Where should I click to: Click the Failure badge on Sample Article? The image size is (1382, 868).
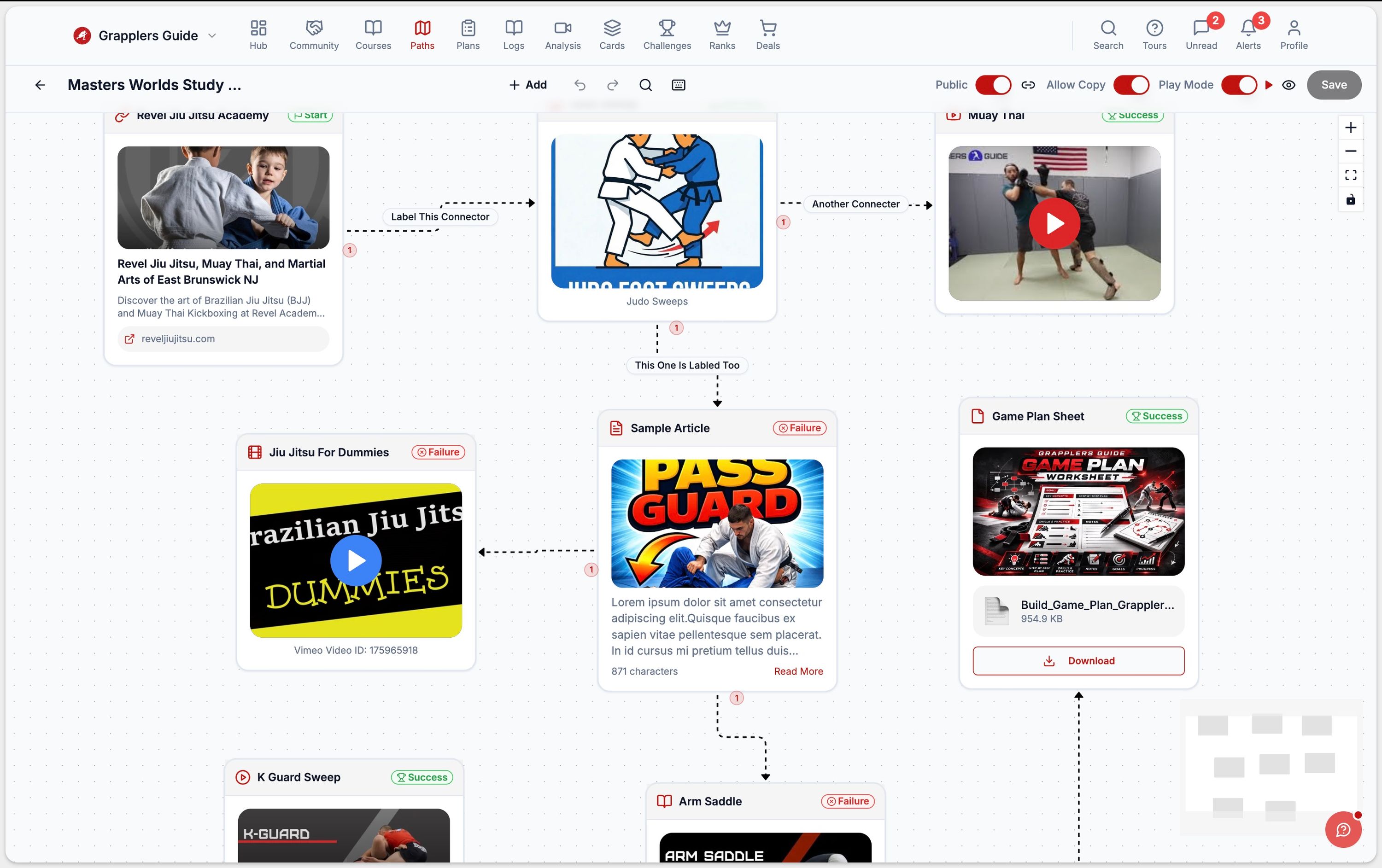click(x=799, y=428)
